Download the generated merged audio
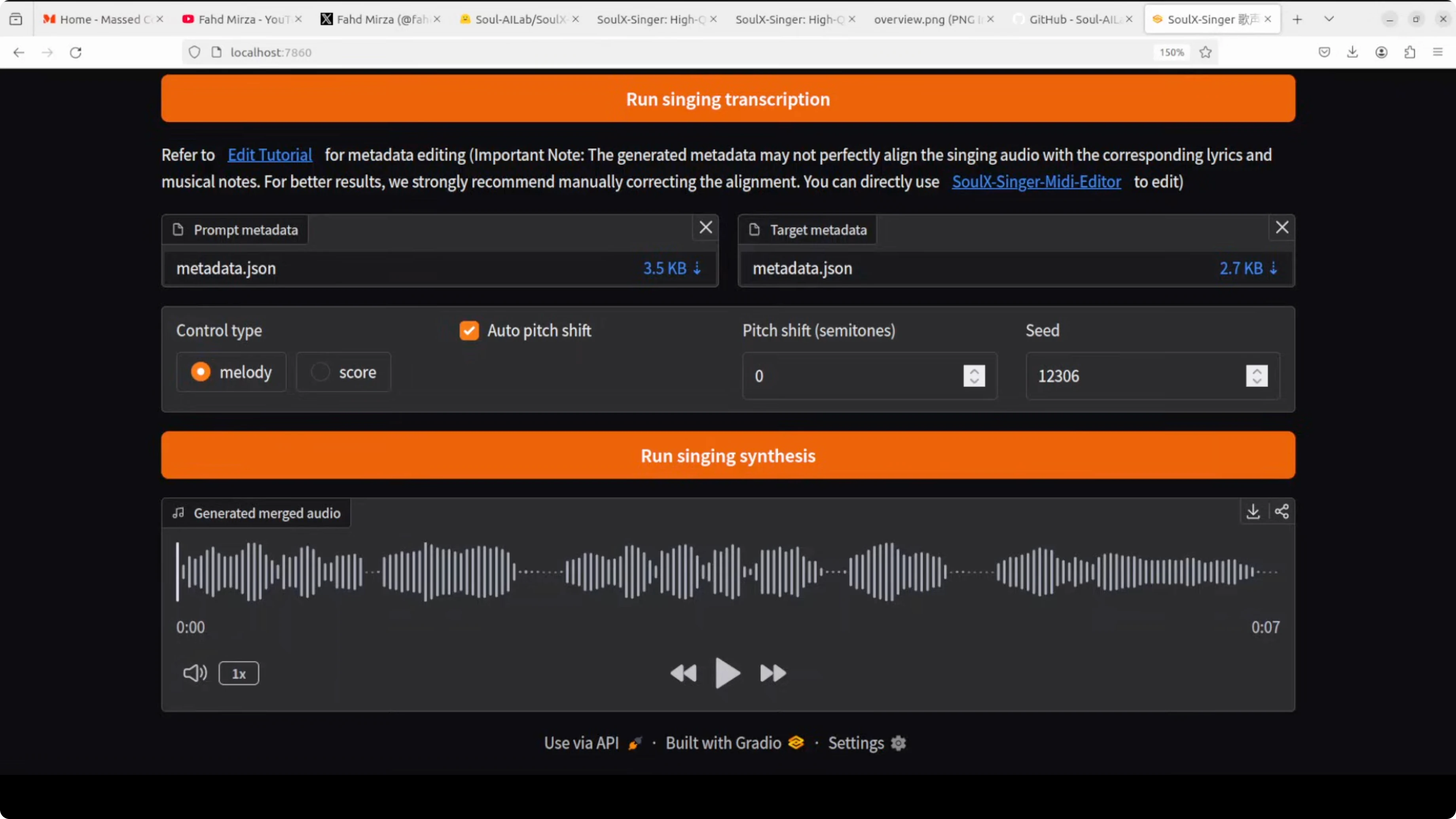 pyautogui.click(x=1253, y=512)
